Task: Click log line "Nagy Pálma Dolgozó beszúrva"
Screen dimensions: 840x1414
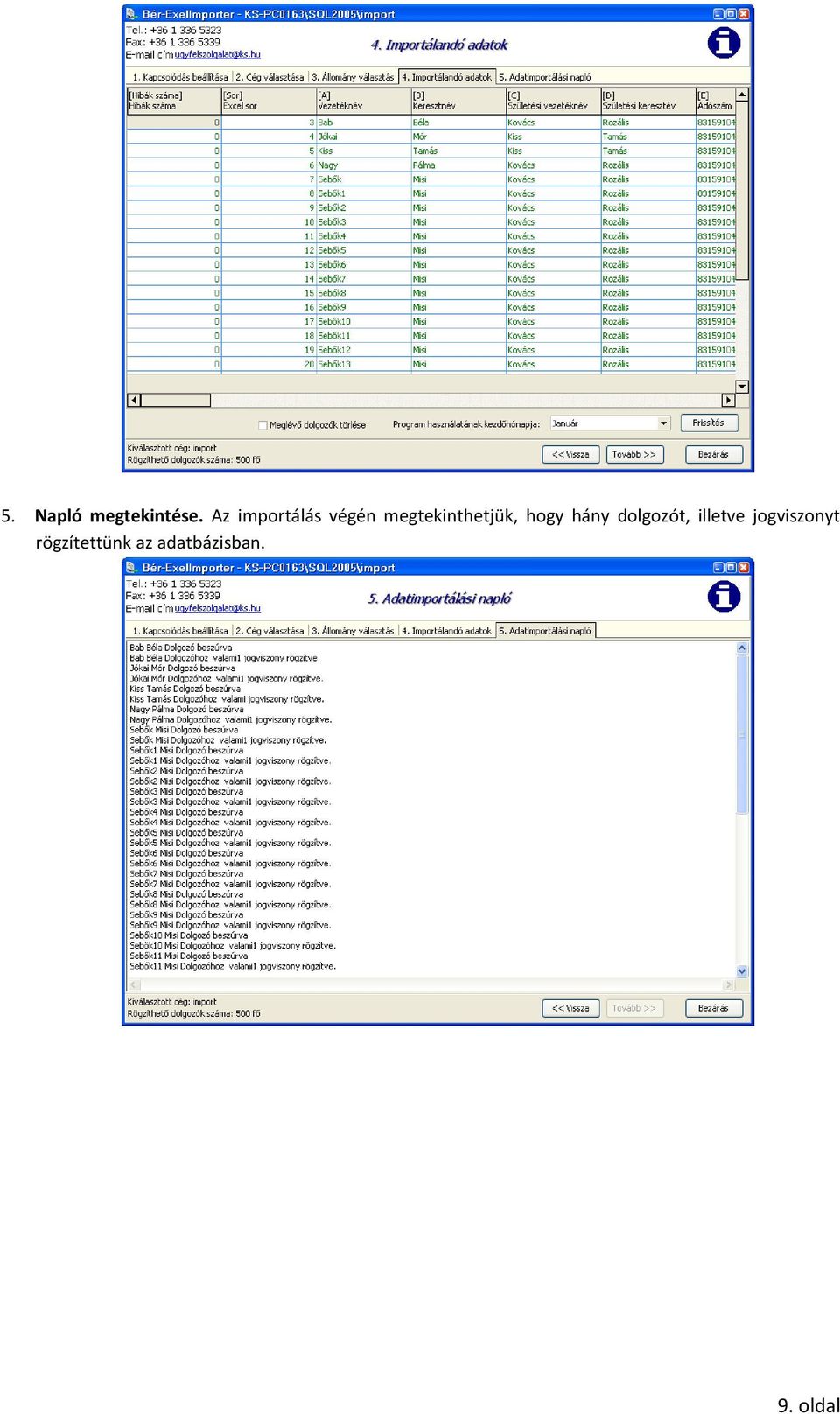Action: coord(187,710)
